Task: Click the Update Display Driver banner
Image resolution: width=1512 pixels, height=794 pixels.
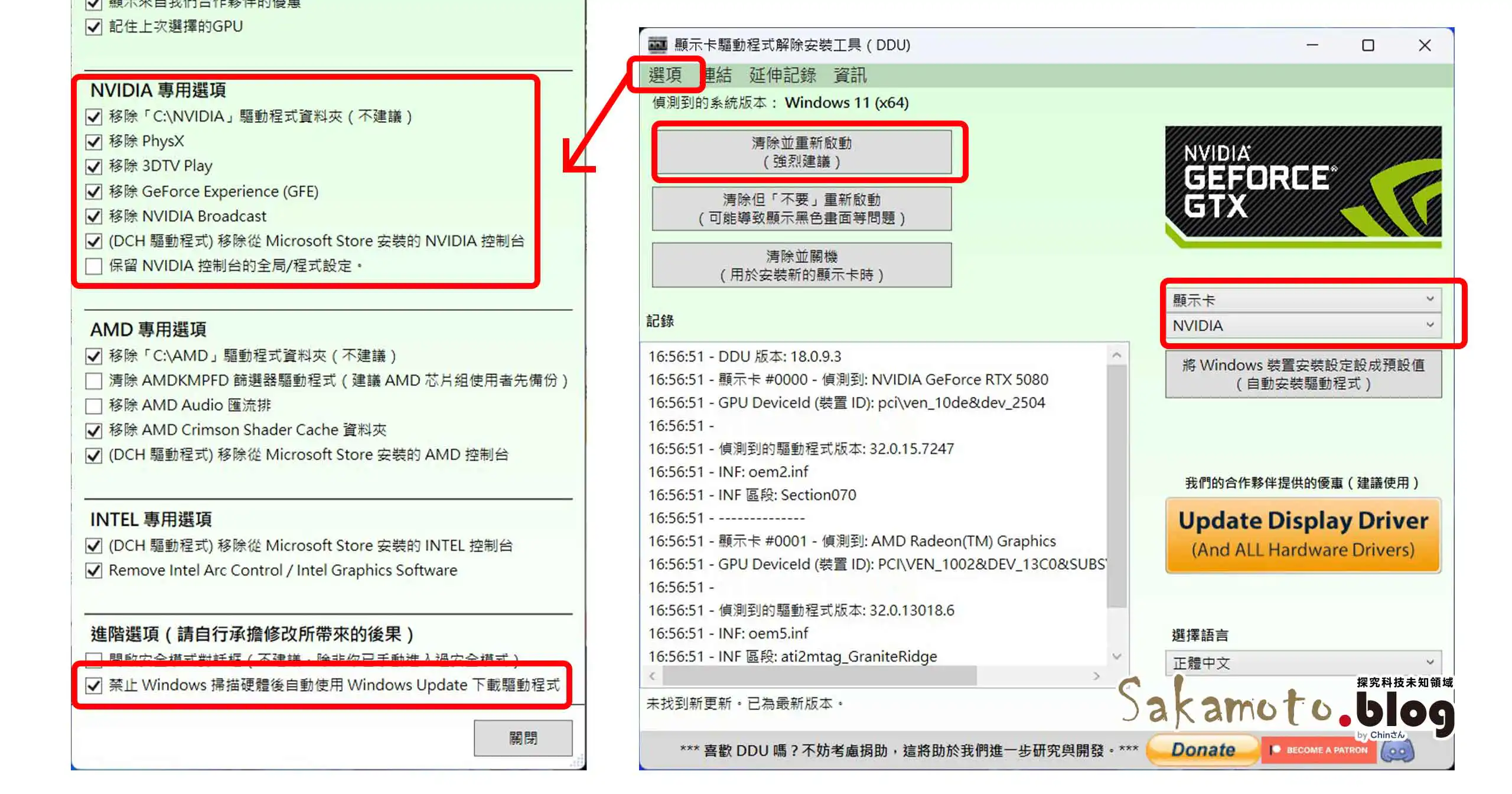Action: tap(1303, 535)
